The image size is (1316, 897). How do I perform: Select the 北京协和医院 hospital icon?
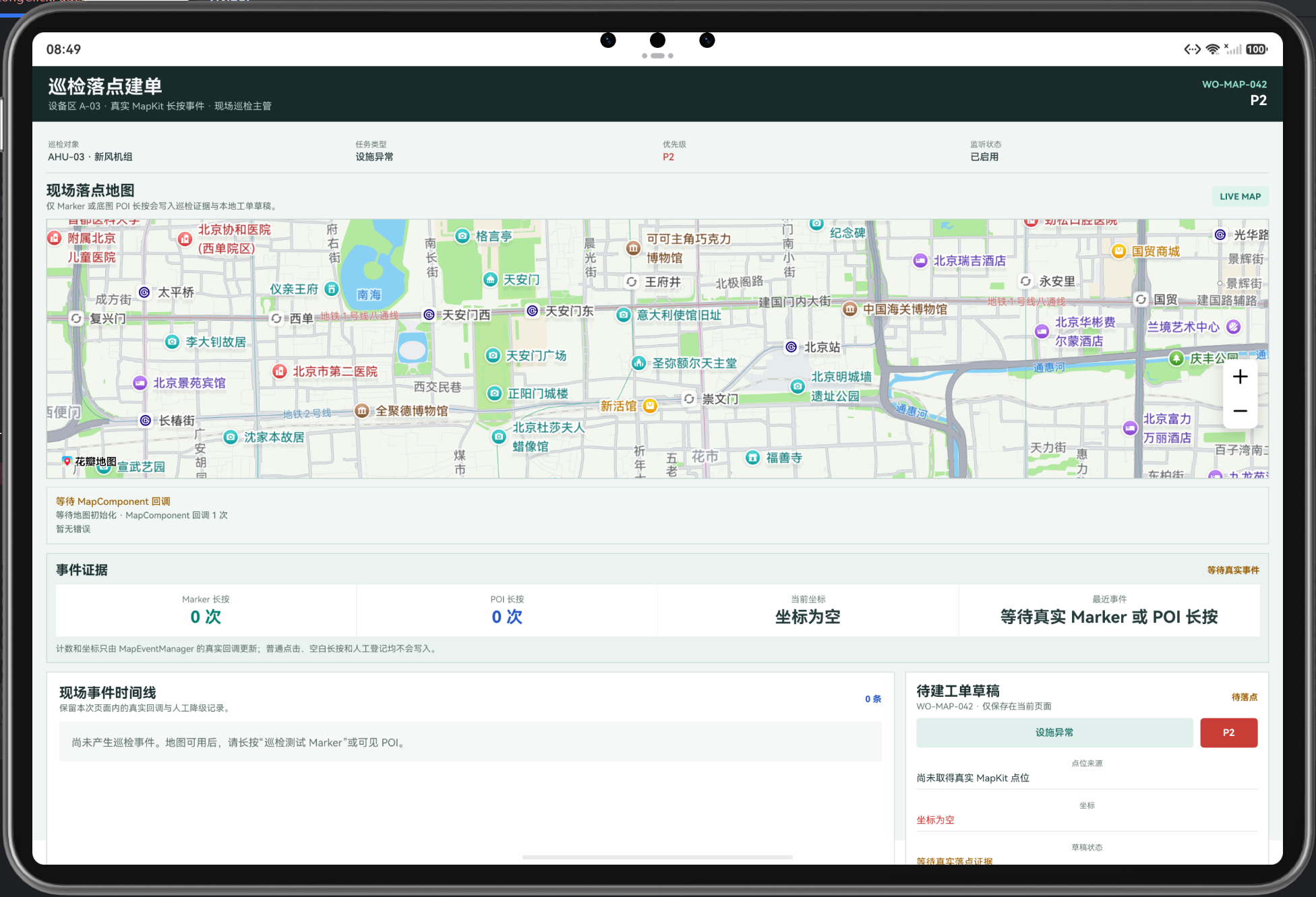coord(185,239)
